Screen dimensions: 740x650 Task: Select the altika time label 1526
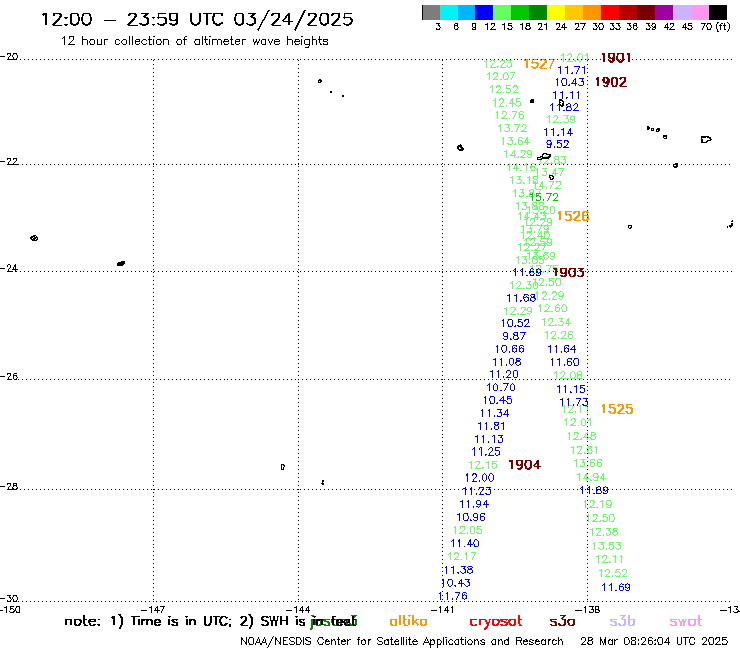pyautogui.click(x=573, y=216)
